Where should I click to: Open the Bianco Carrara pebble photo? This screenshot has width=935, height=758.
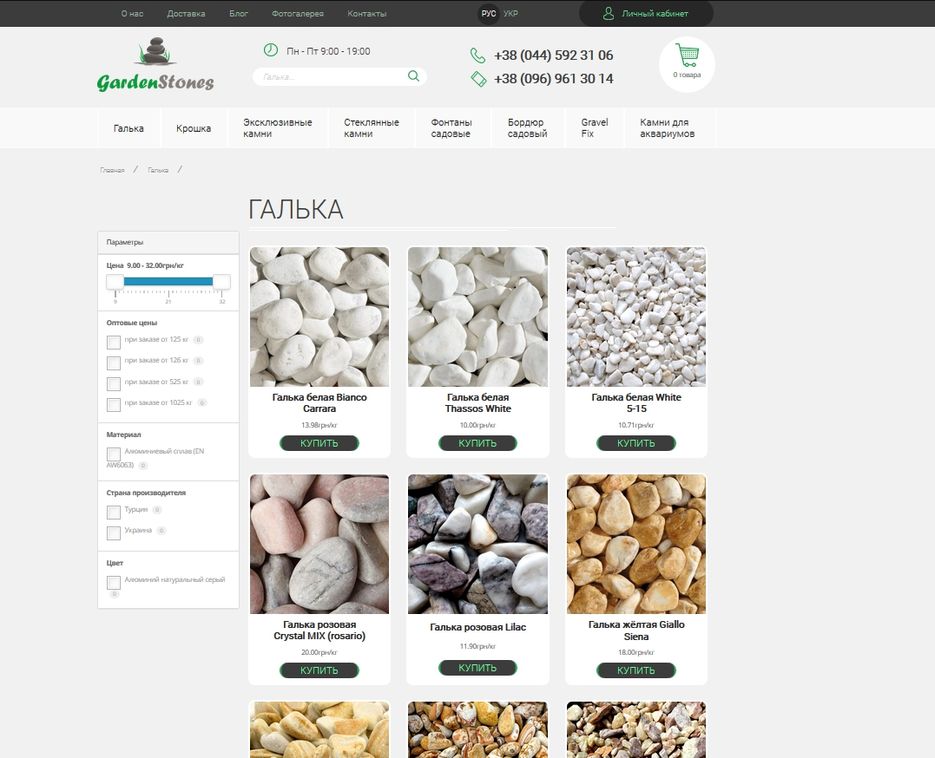pyautogui.click(x=320, y=317)
